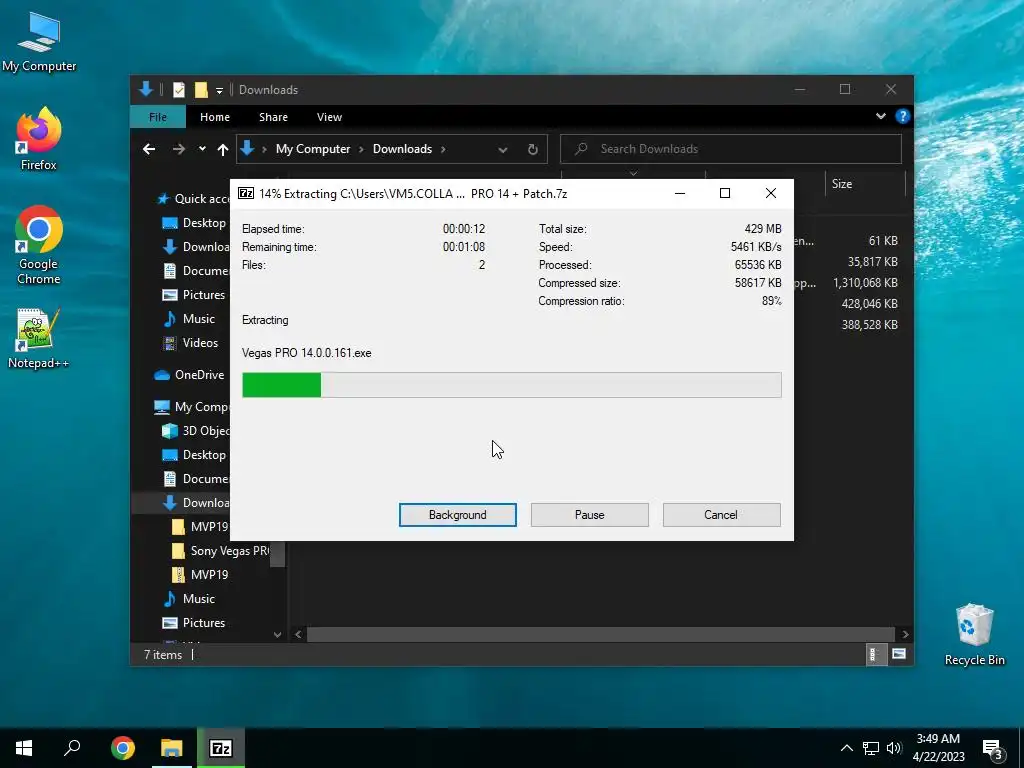Launch Firefox from desktop shortcut
This screenshot has width=1024, height=768.
click(39, 139)
